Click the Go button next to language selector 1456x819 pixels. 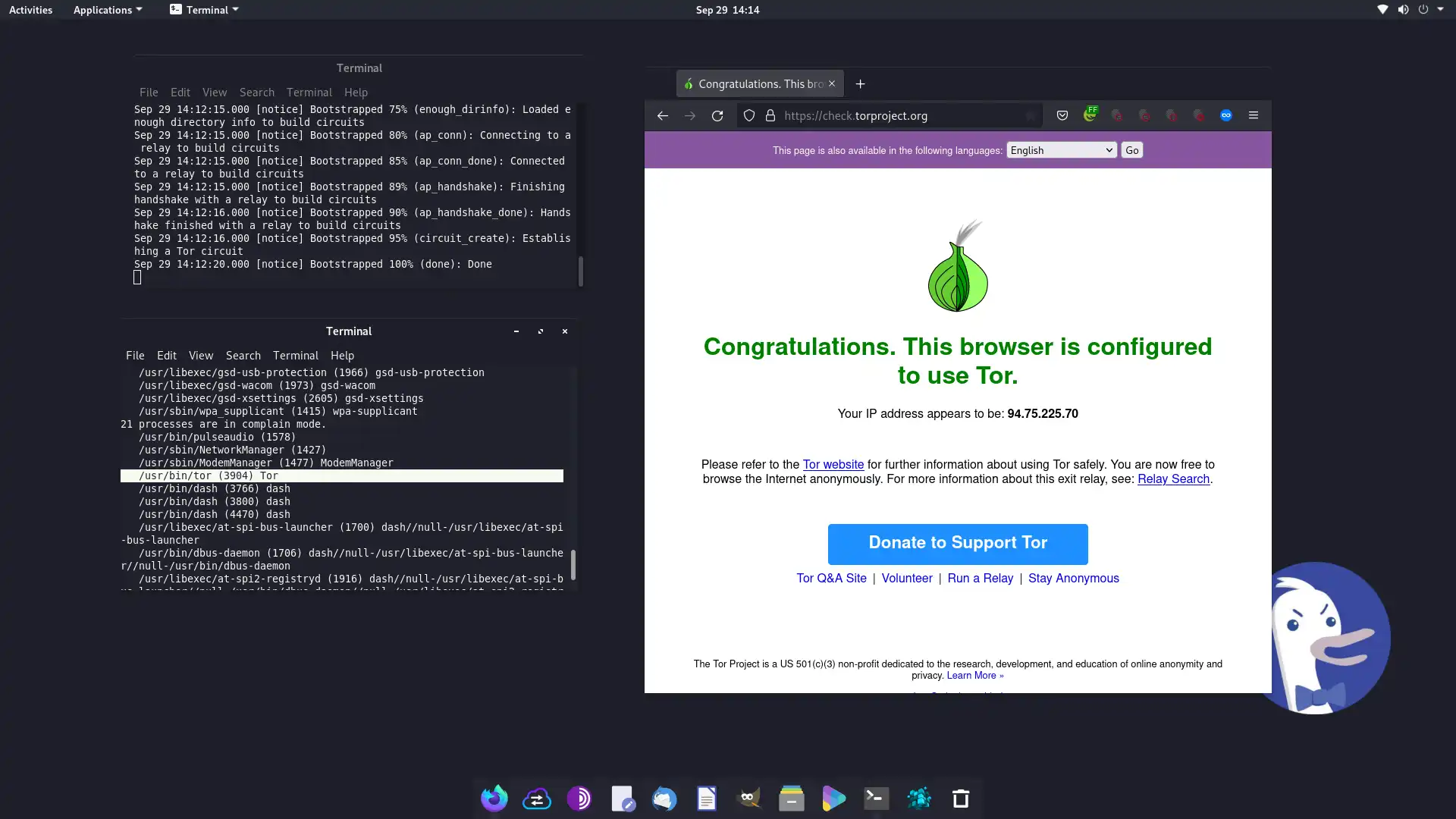coord(1132,150)
